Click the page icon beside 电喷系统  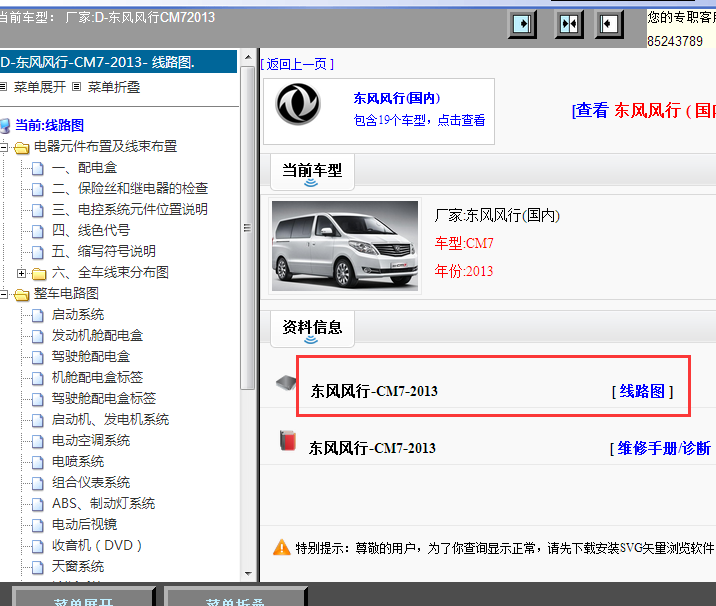38,463
